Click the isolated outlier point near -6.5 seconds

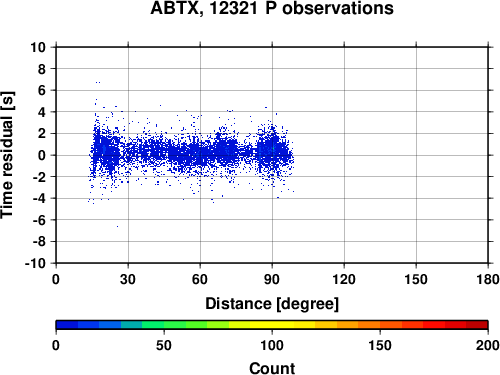(117, 226)
